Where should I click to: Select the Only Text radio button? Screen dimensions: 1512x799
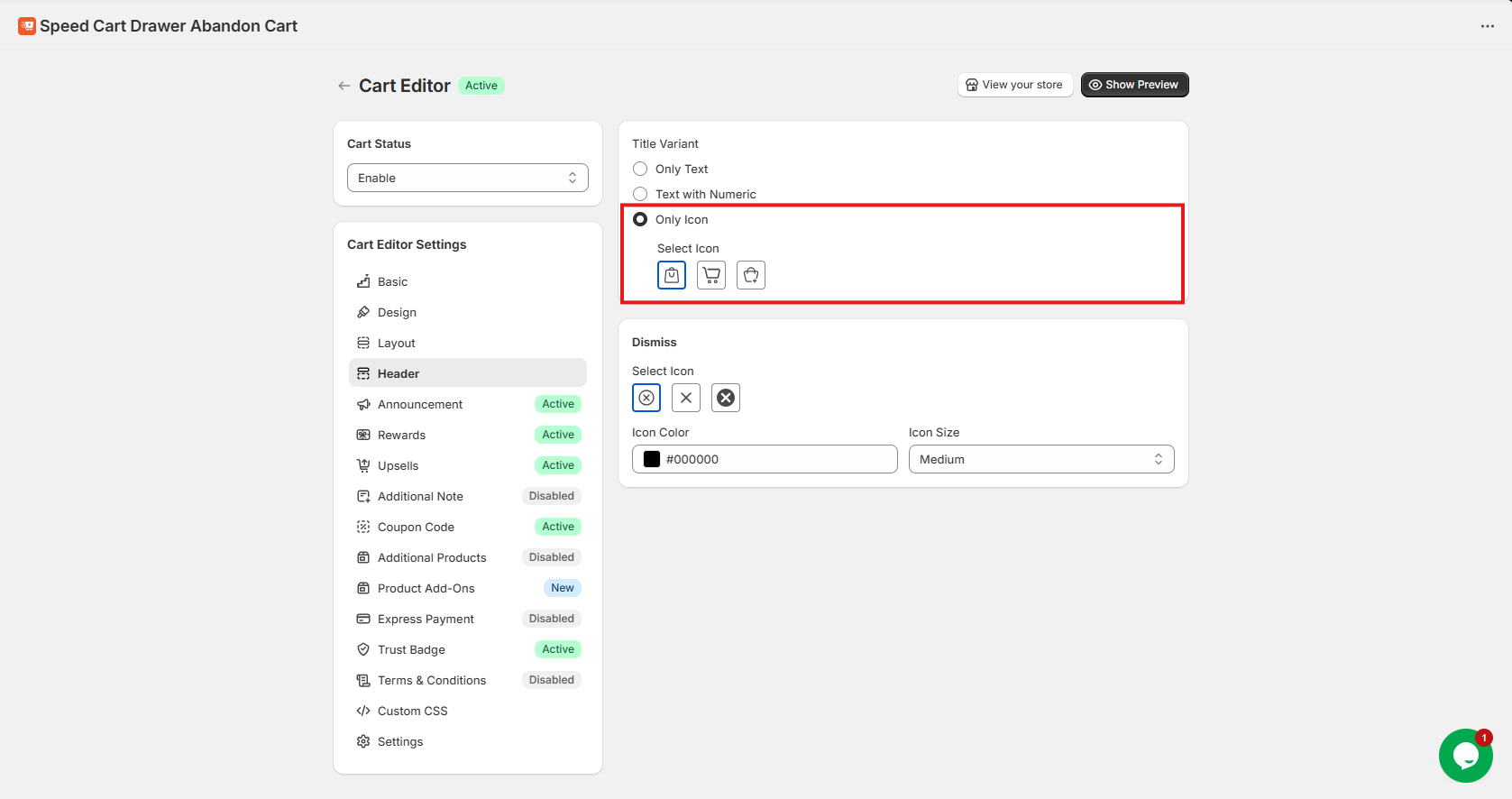pos(640,169)
